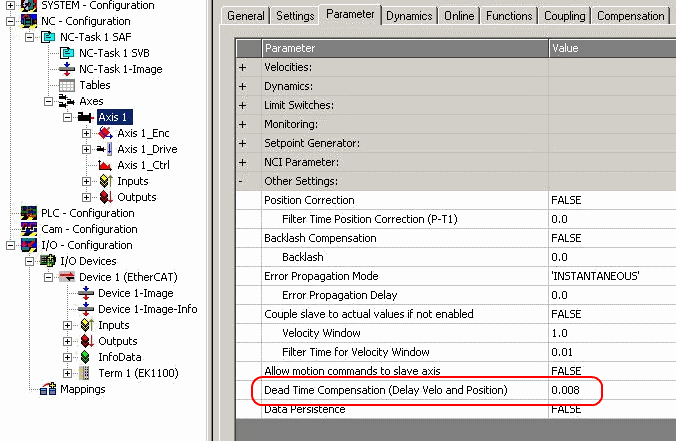Click the Cam - Configuration icon

tap(28, 229)
